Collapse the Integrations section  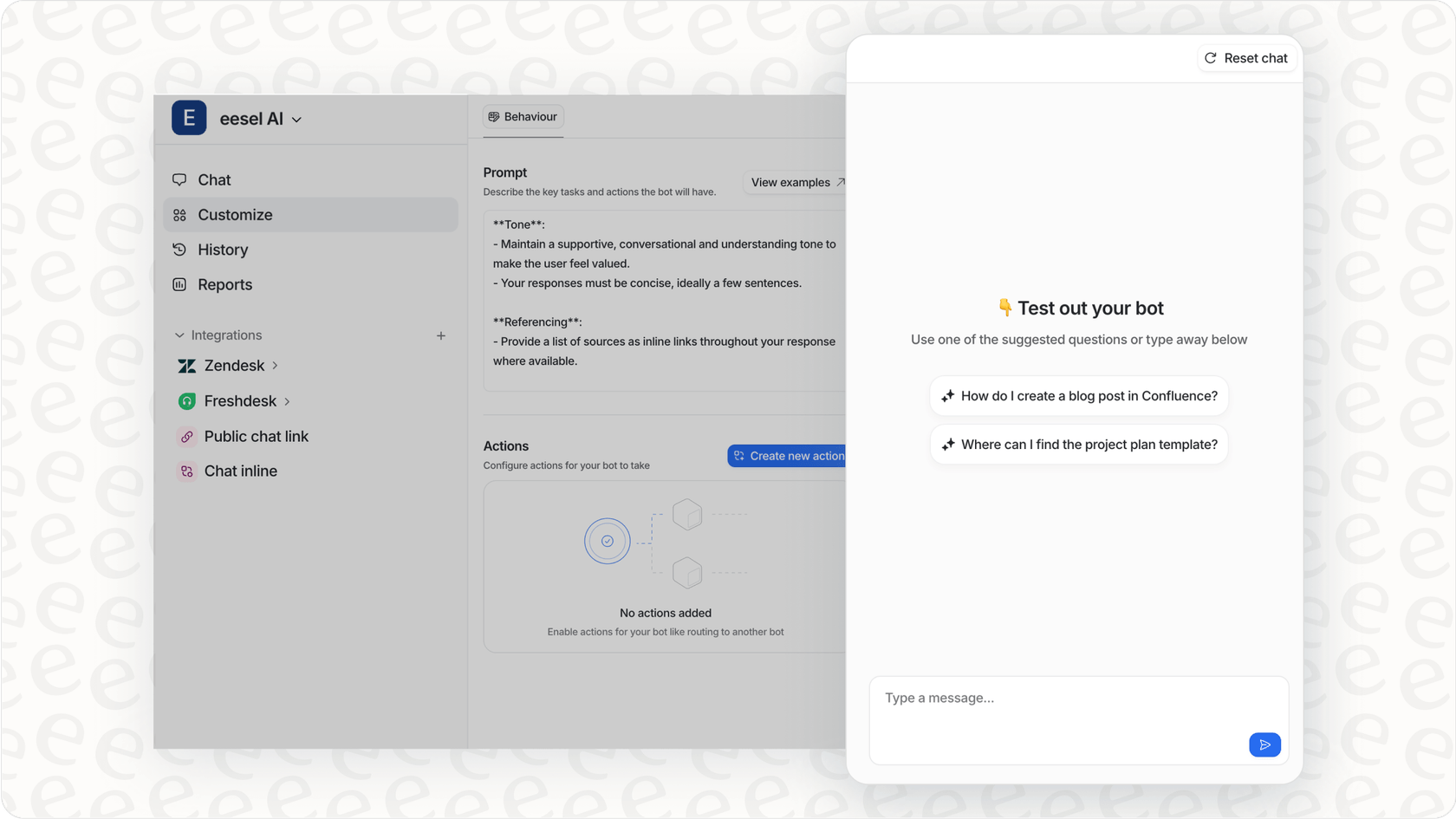(179, 335)
